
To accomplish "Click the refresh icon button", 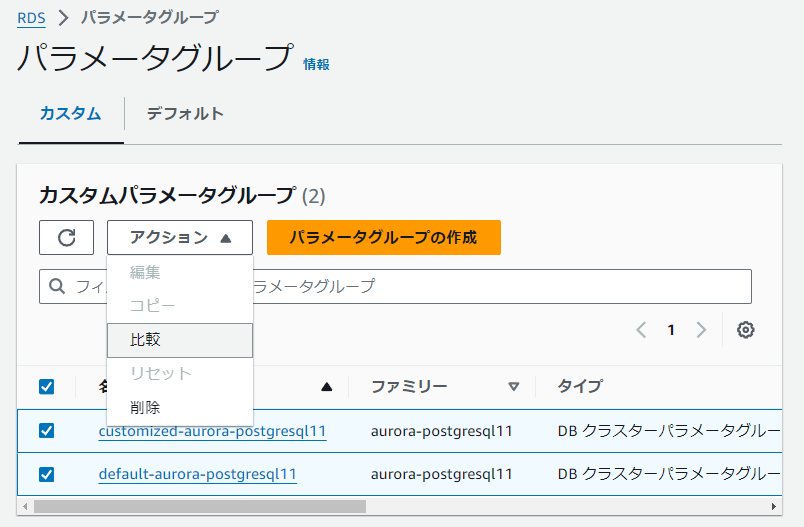I will pyautogui.click(x=66, y=237).
